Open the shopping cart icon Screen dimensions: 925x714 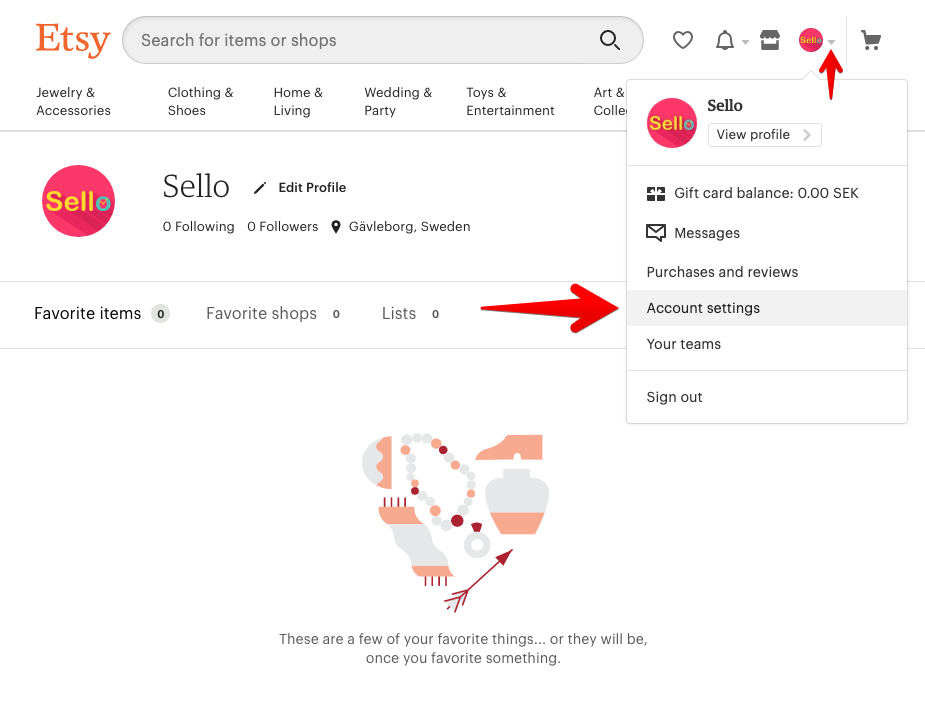(x=871, y=41)
